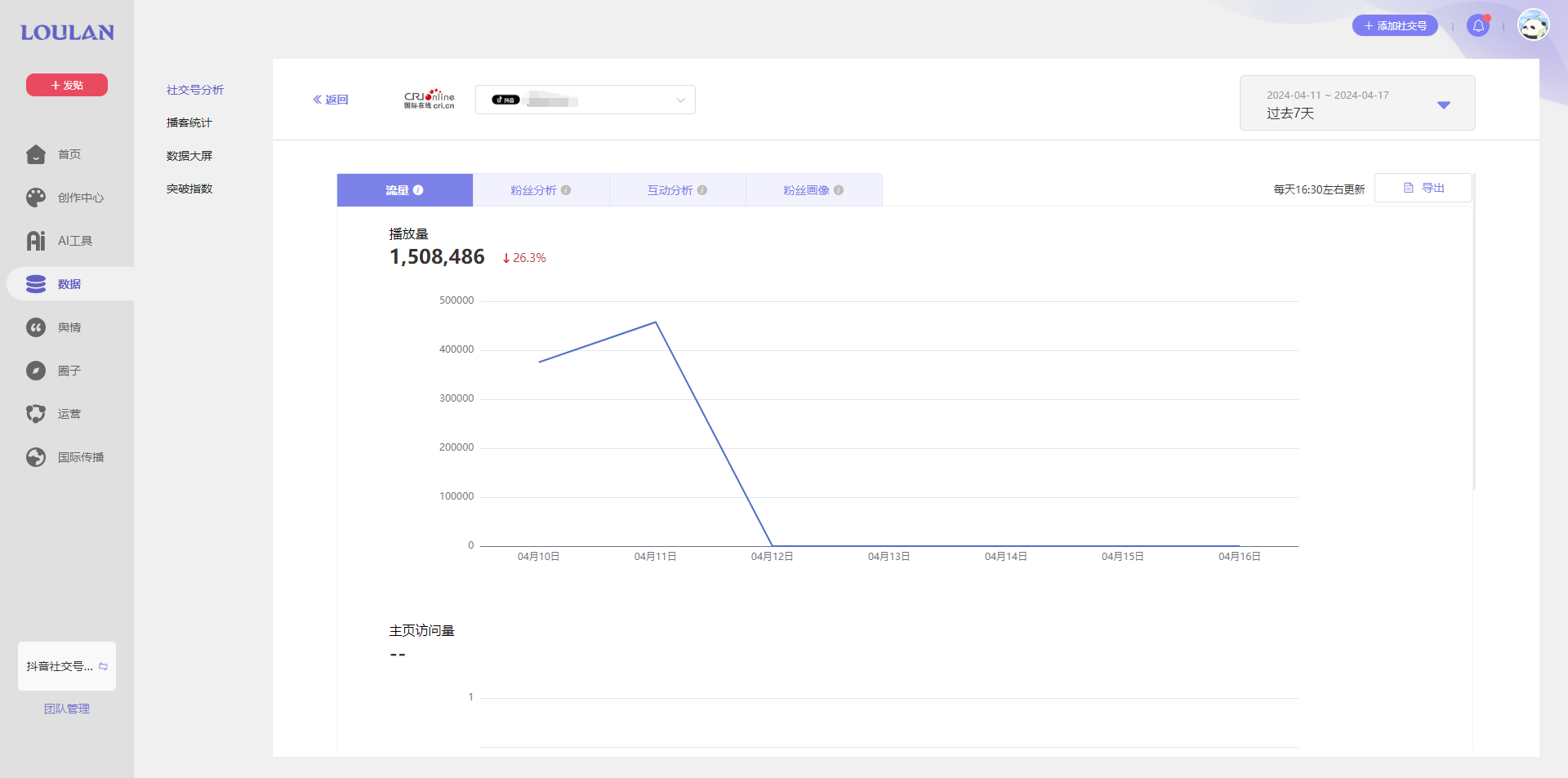Click the 主页访问量 heading
The height and width of the screenshot is (778, 1568).
421,631
